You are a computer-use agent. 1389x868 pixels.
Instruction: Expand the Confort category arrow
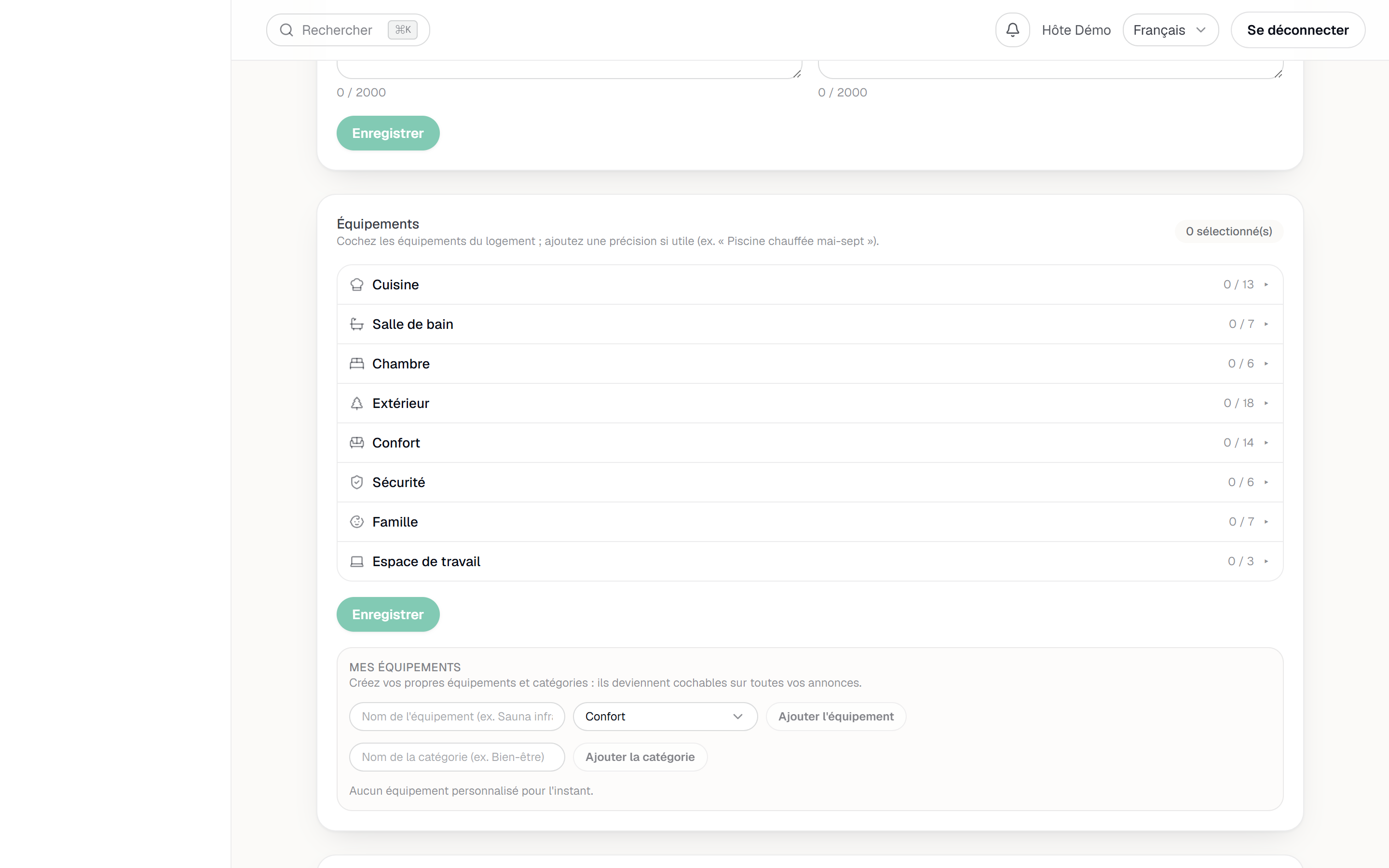1266,443
